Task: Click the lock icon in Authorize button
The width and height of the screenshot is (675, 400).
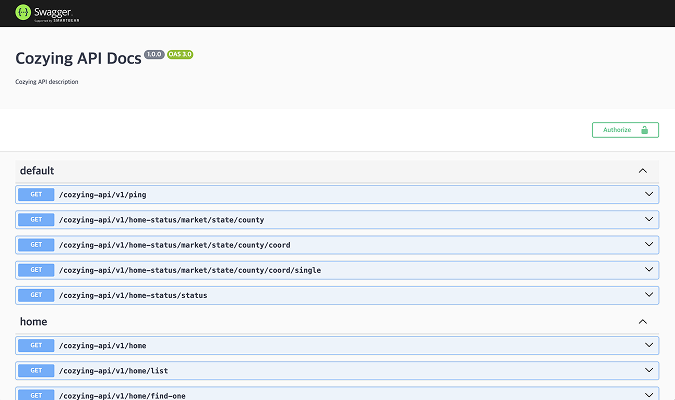Action: click(644, 130)
